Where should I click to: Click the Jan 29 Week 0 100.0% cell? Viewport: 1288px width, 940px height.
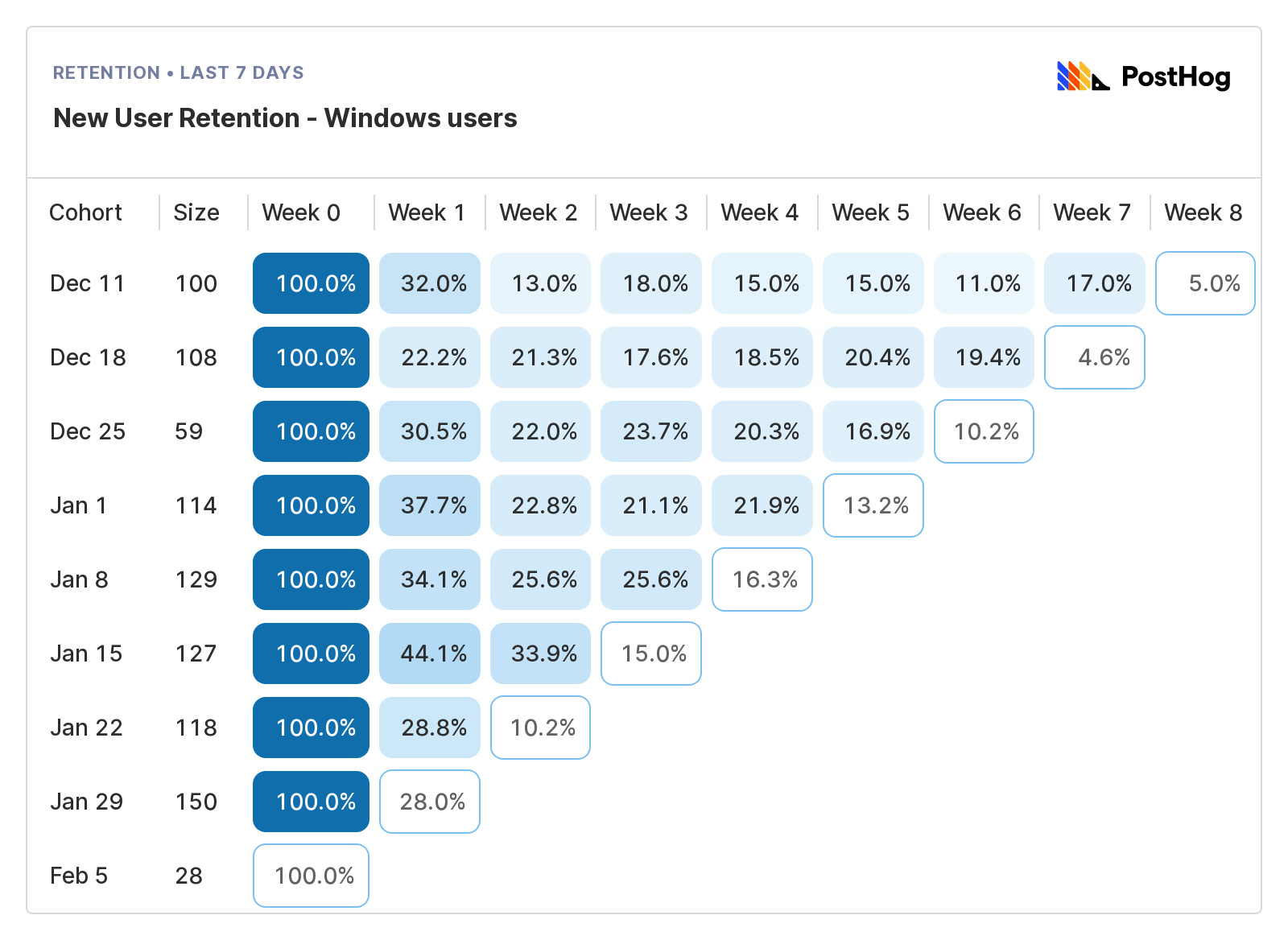311,802
